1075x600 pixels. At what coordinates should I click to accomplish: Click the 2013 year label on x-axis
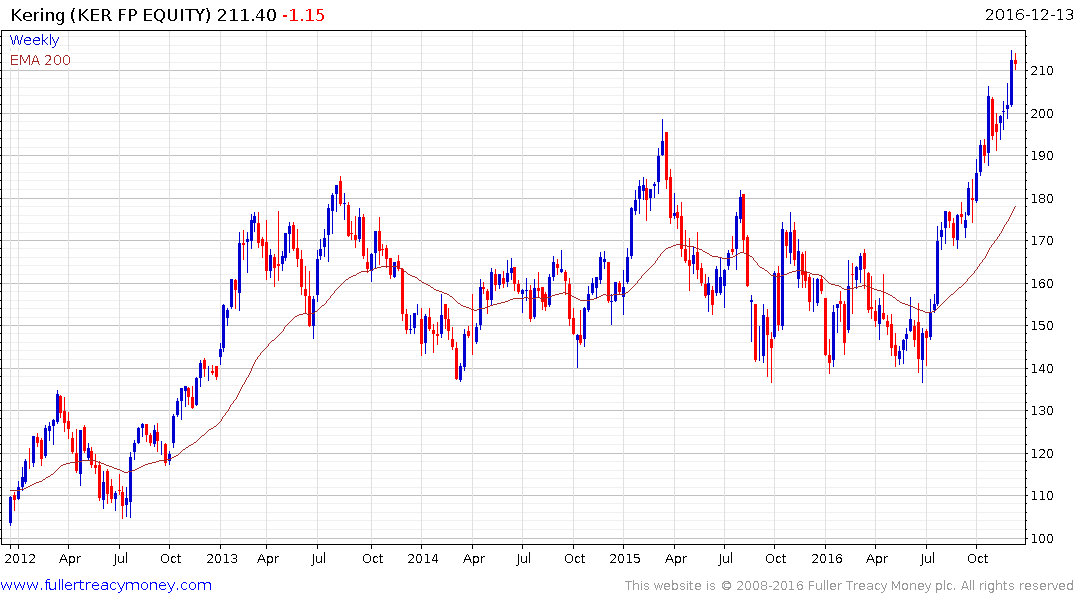[222, 558]
